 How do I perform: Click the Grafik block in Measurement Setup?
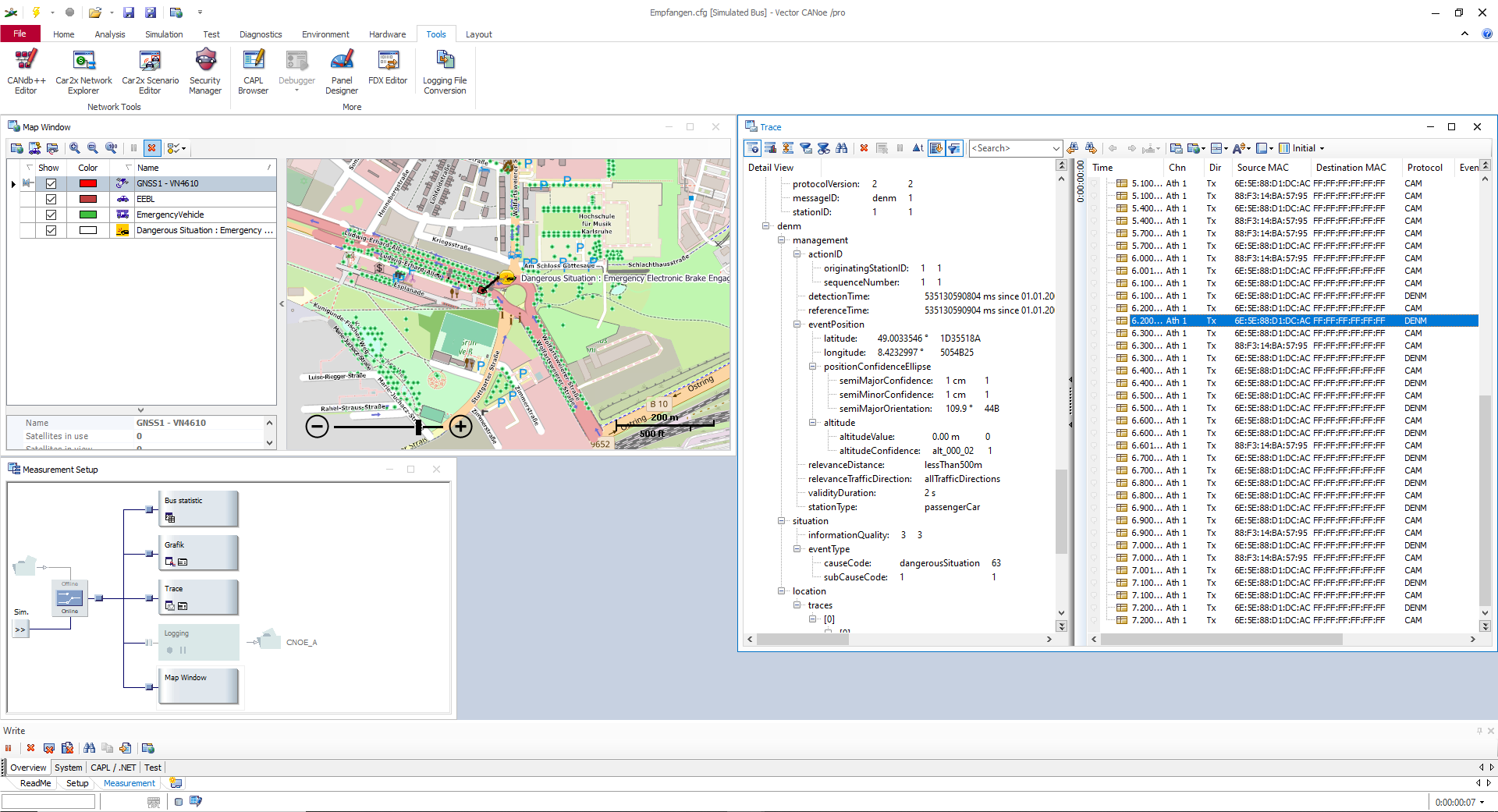point(198,553)
